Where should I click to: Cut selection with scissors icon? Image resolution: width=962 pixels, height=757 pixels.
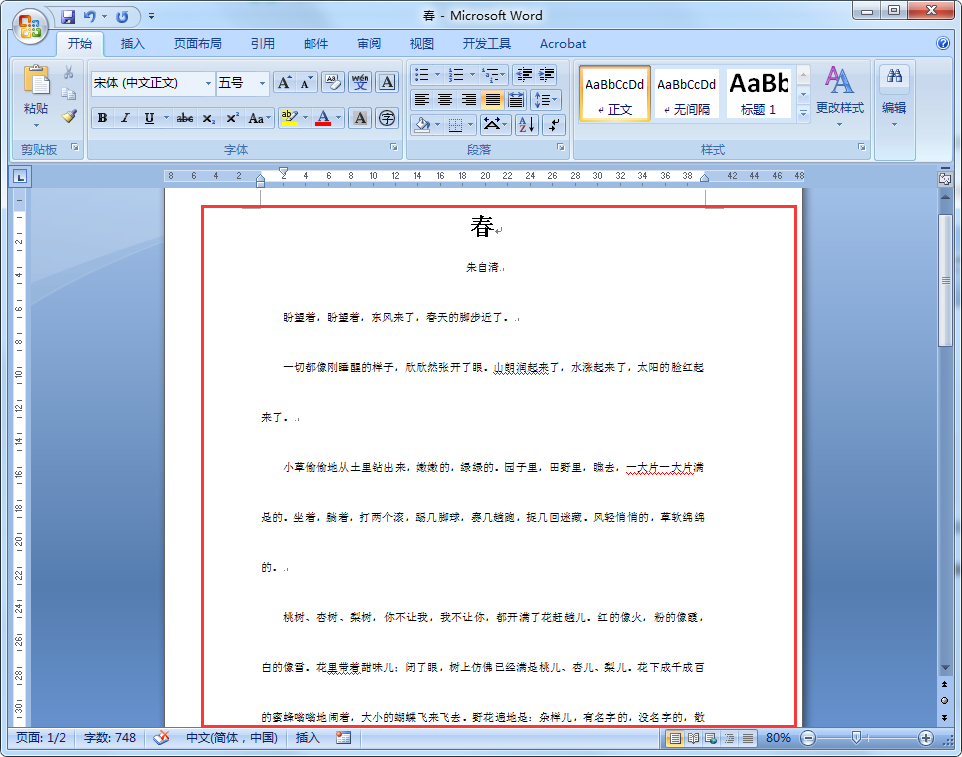point(69,72)
